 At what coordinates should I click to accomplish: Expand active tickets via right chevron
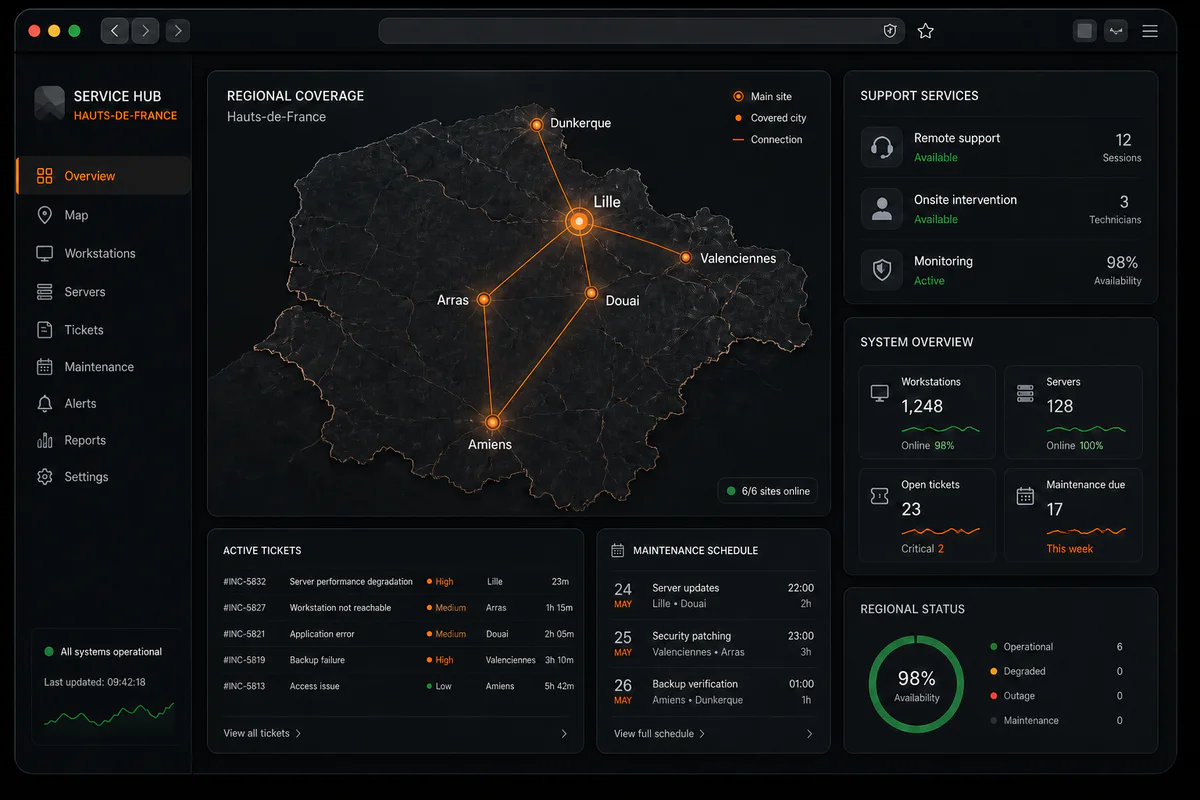(564, 733)
